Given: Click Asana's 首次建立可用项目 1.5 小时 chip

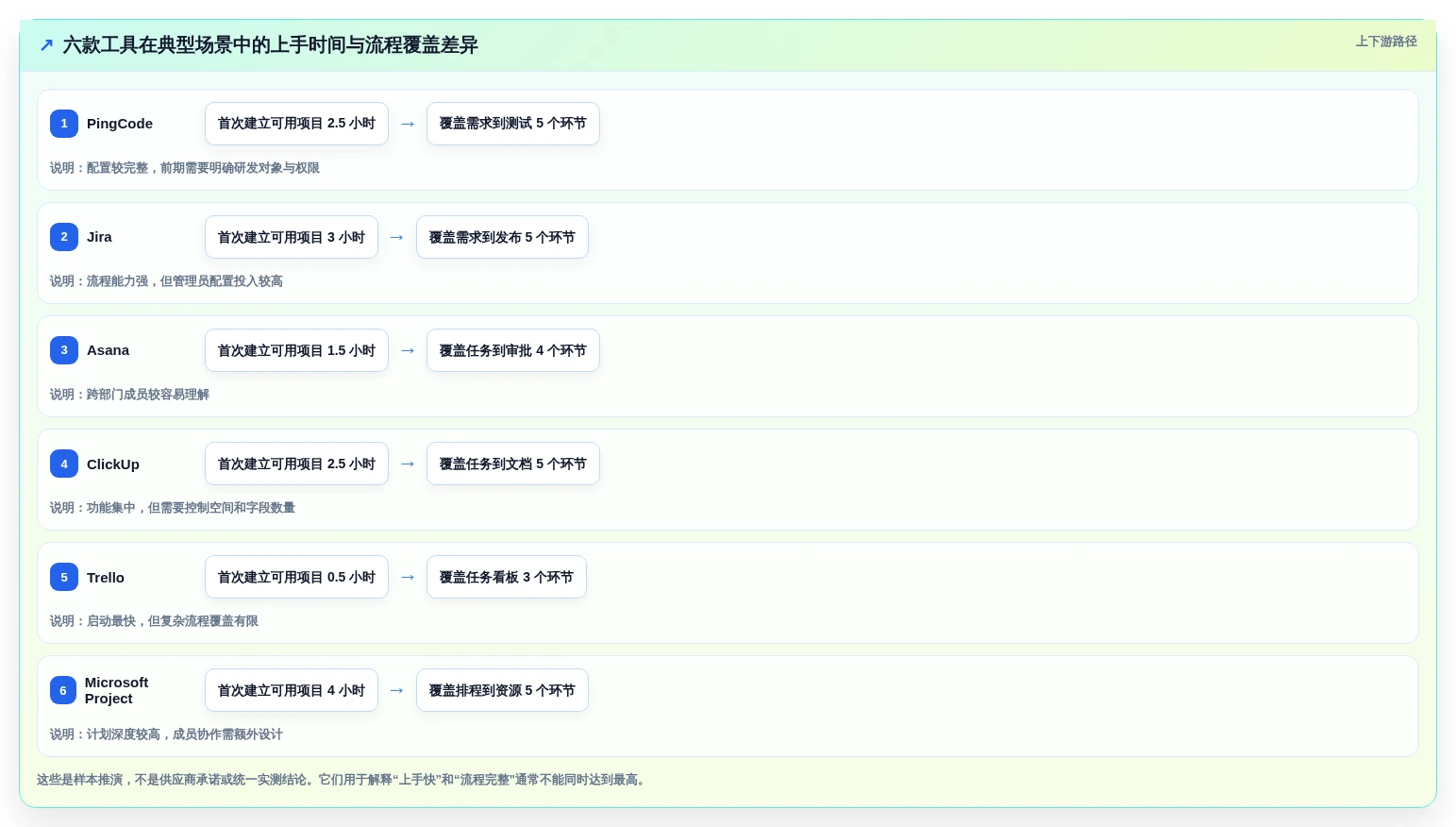Looking at the screenshot, I should click(x=296, y=350).
